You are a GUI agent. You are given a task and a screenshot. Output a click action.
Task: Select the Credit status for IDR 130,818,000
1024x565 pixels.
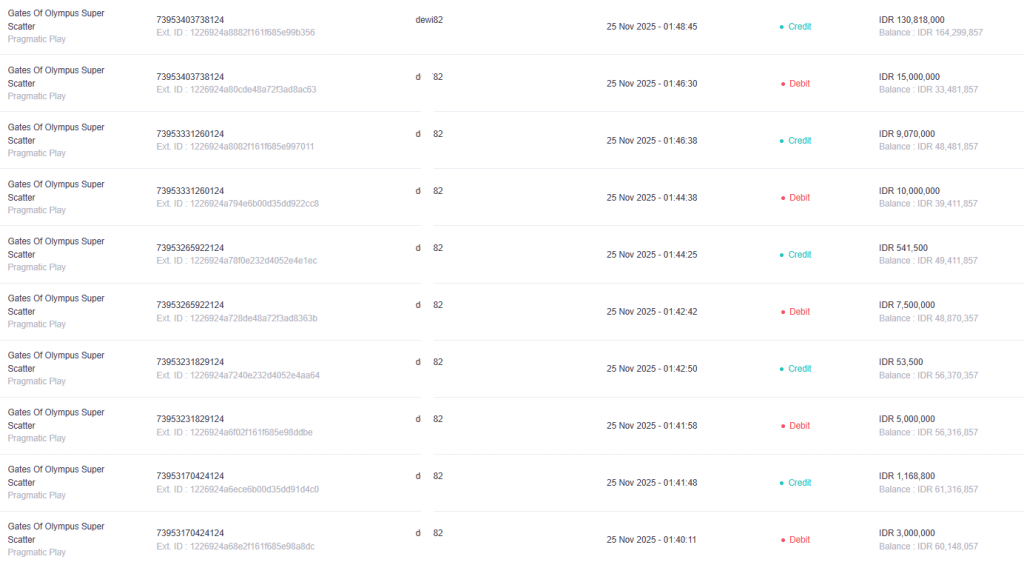tap(799, 27)
